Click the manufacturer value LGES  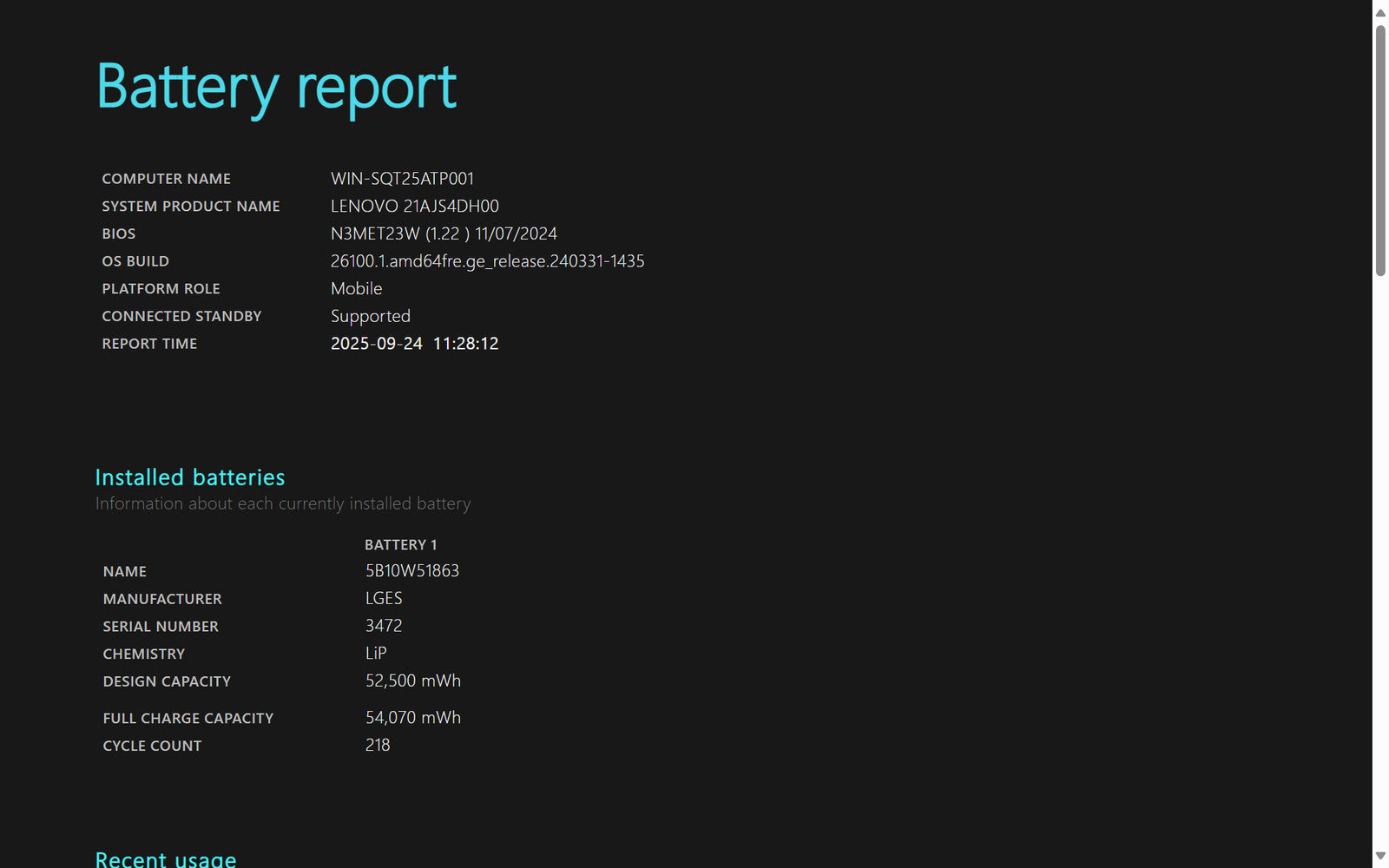383,599
